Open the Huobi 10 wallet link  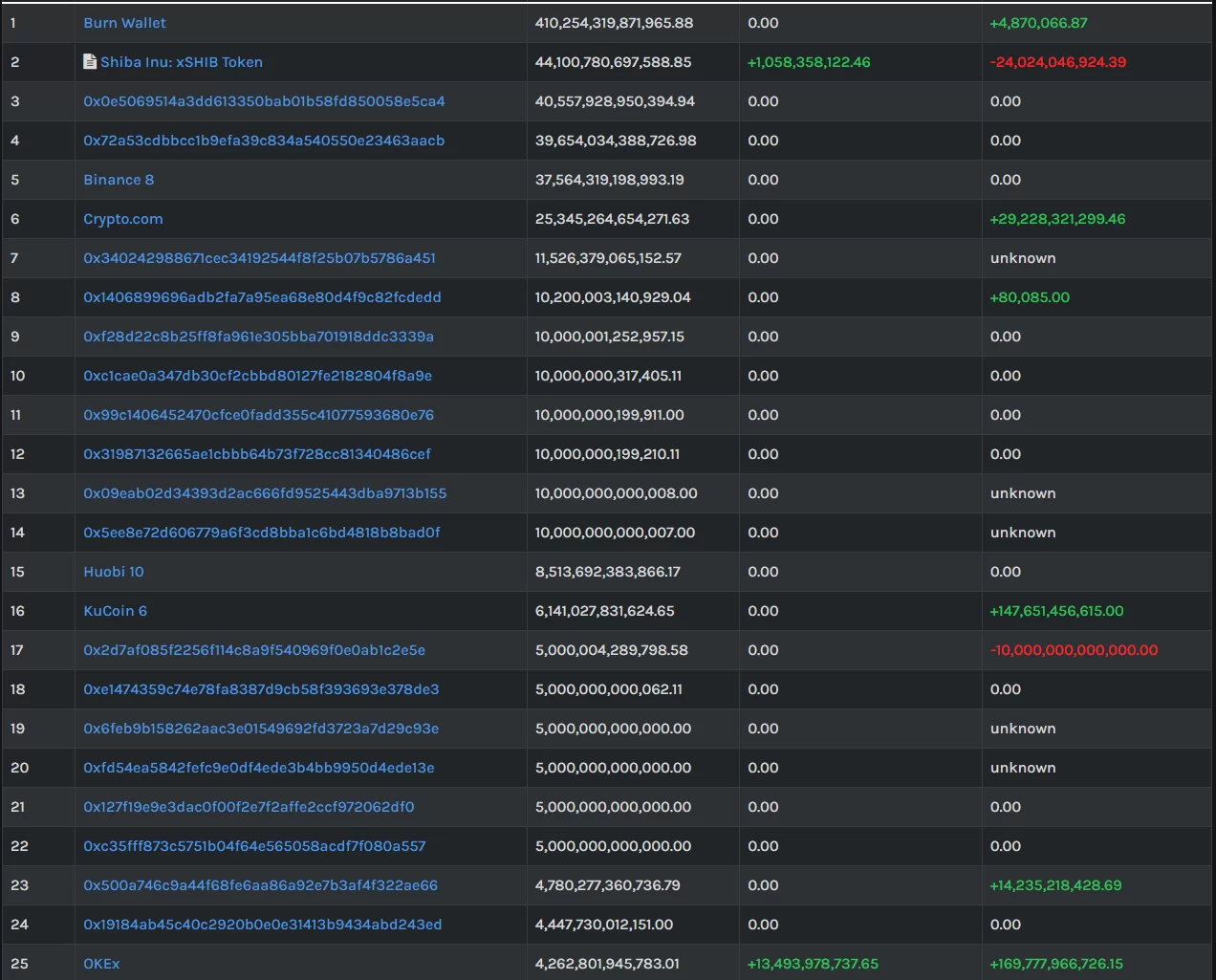(x=113, y=572)
